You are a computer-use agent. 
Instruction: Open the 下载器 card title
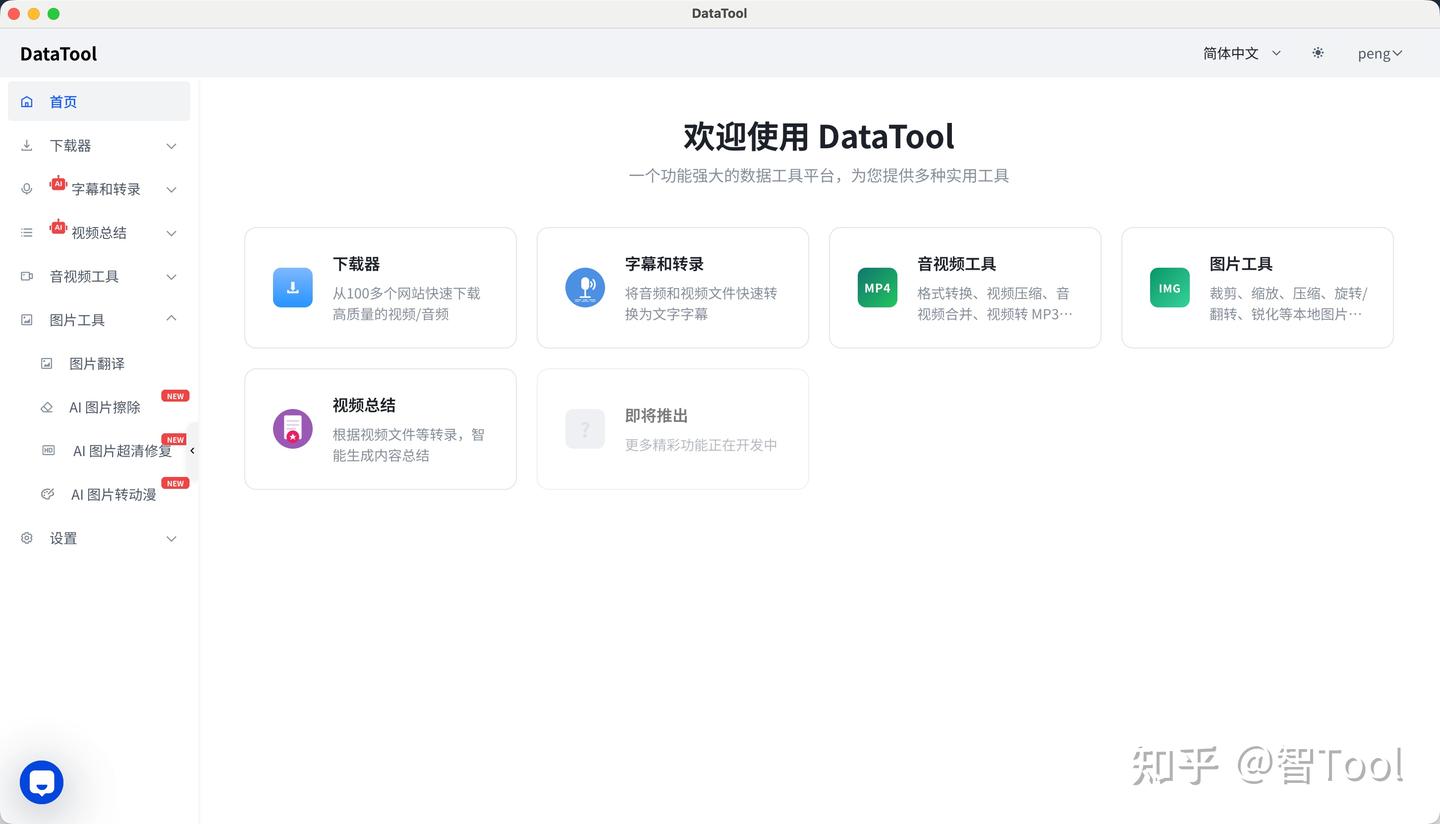356,264
